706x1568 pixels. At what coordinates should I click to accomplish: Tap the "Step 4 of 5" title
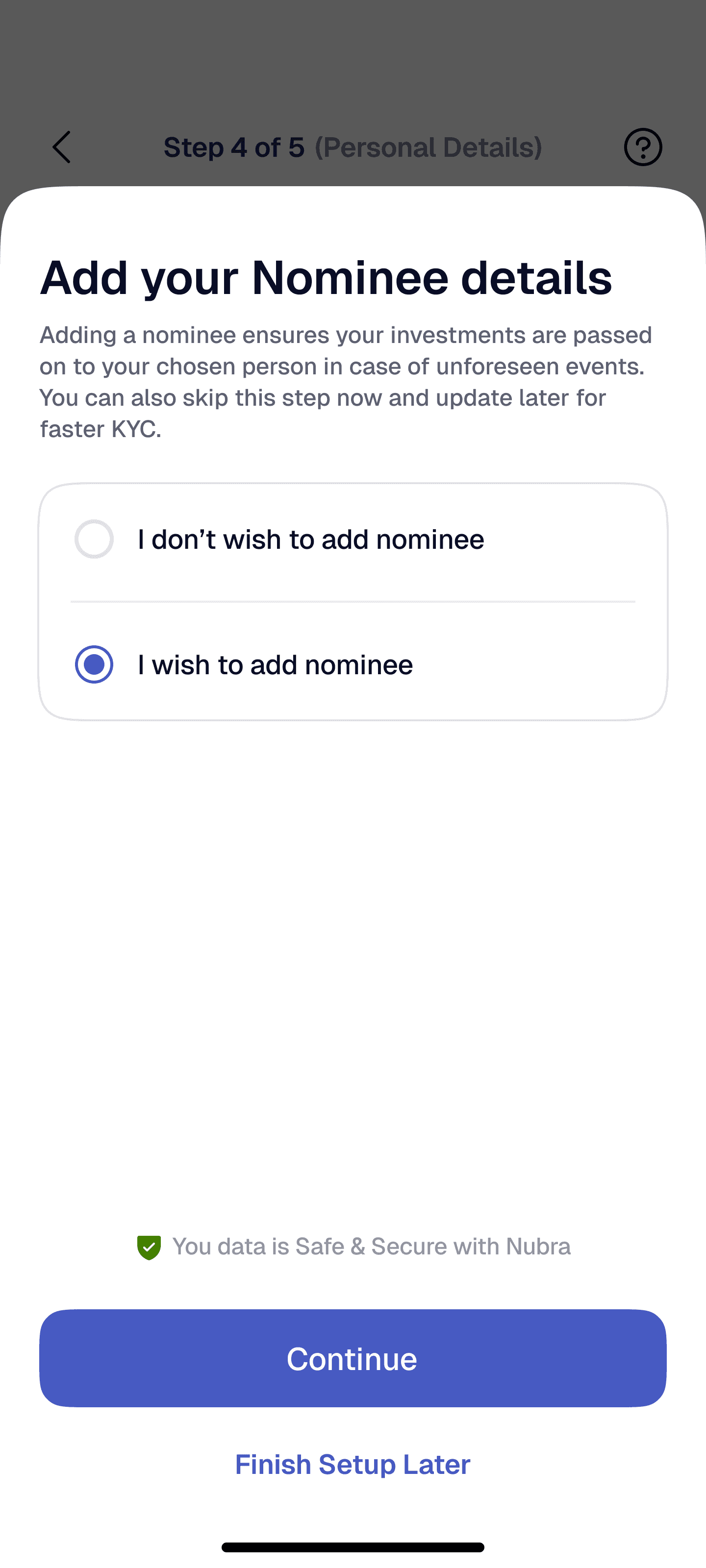234,147
